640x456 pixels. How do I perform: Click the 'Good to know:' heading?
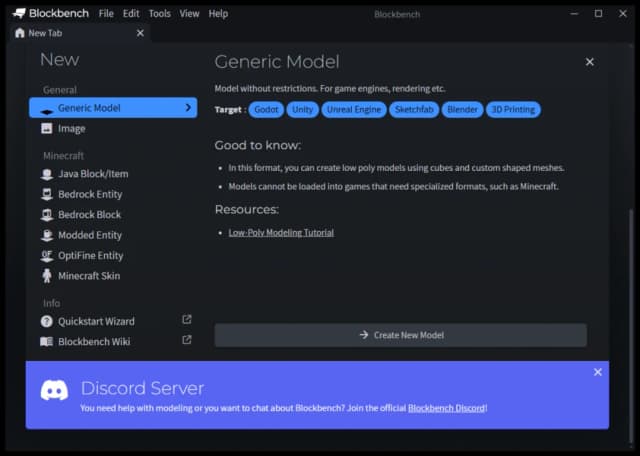(258, 145)
